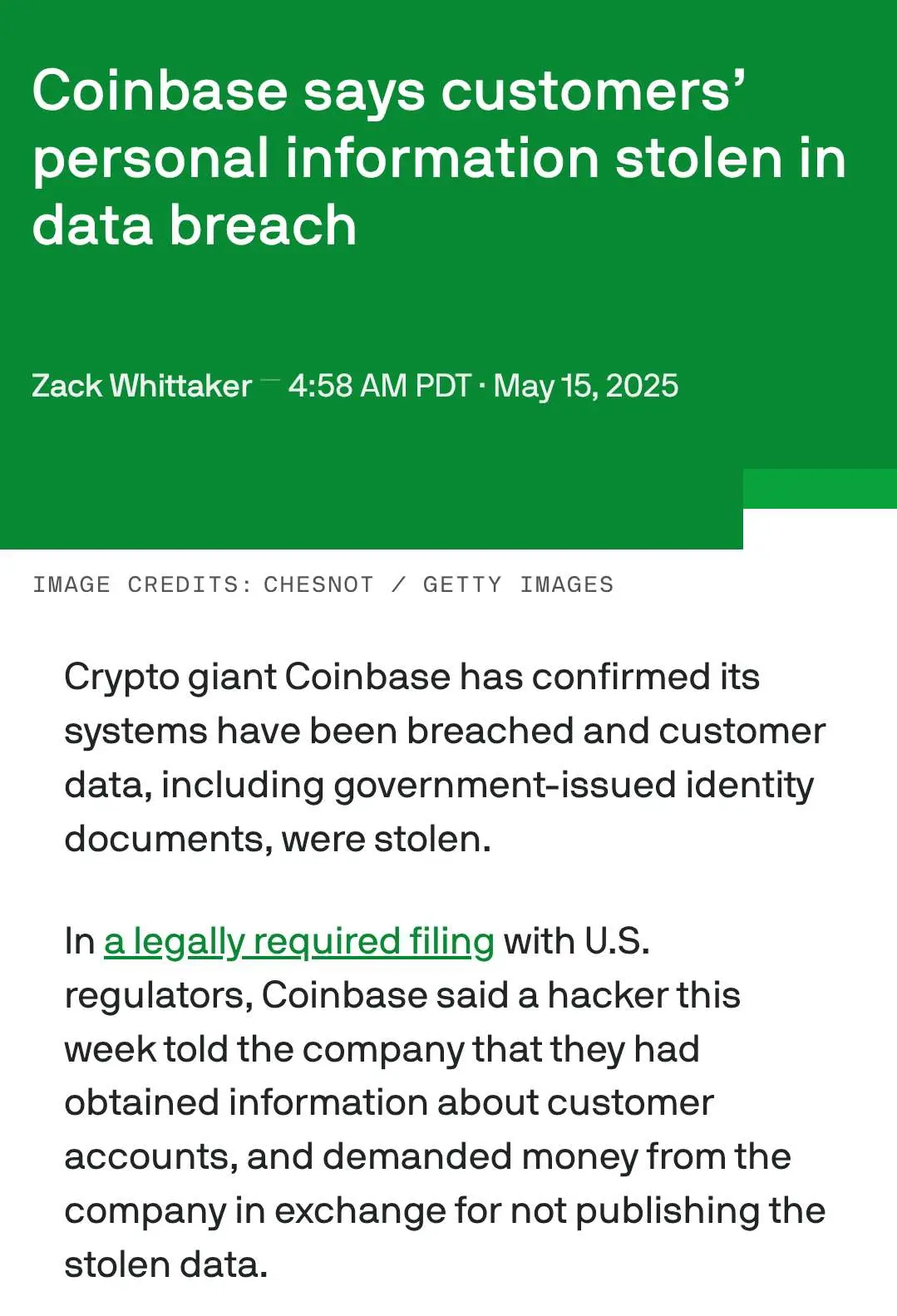This screenshot has height=1316, width=897.
Task: Click the final 'stolen data.' line
Action: (x=166, y=1264)
